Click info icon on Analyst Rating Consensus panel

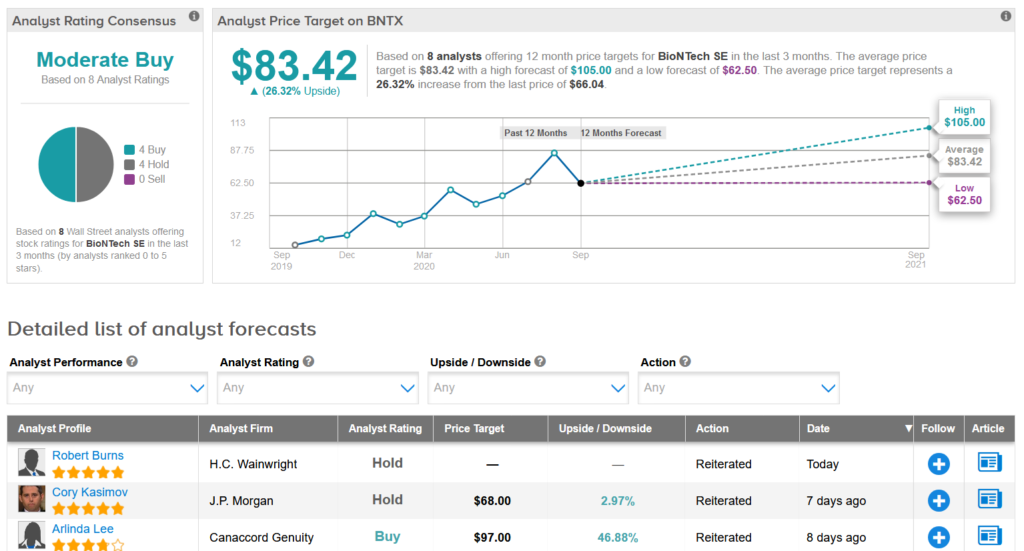pyautogui.click(x=194, y=16)
